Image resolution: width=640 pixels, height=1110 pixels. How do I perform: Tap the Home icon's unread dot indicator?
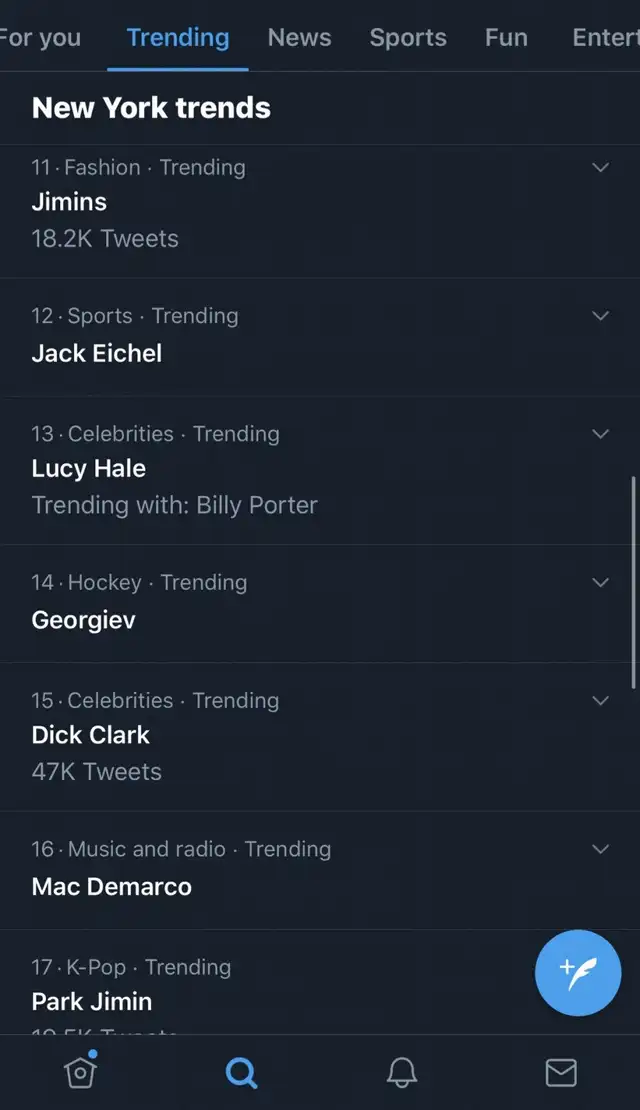click(x=93, y=1052)
